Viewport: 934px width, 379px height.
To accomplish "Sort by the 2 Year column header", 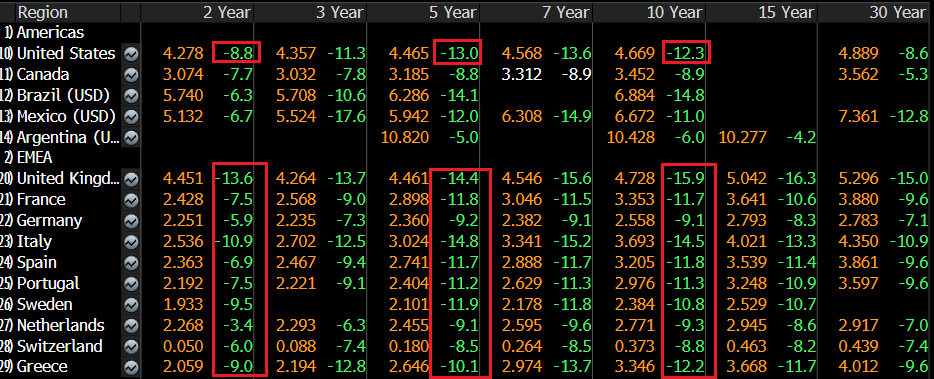I will [x=227, y=12].
